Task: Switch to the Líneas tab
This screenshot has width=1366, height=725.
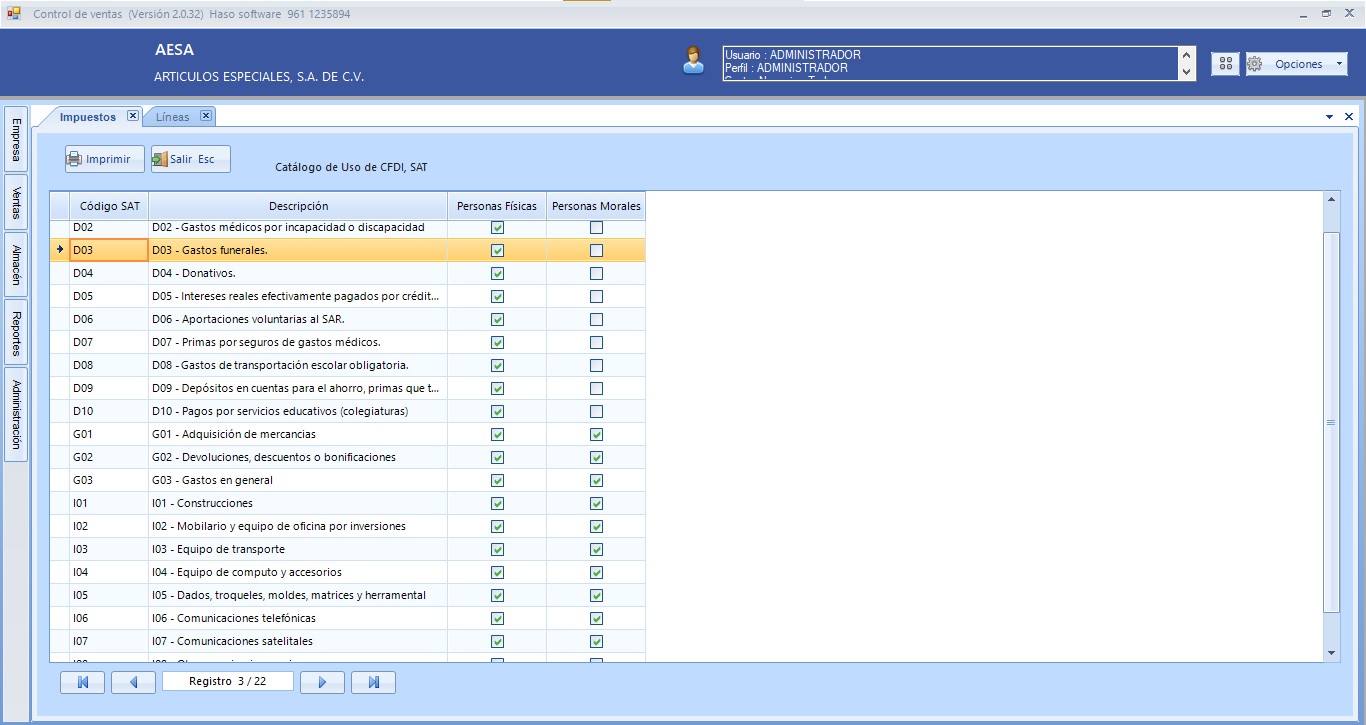Action: (172, 117)
